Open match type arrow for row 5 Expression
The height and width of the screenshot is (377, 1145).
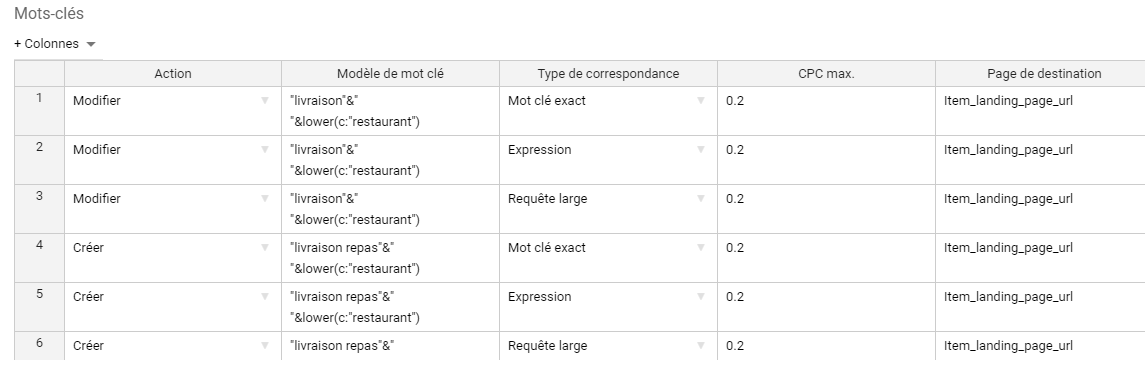[701, 297]
